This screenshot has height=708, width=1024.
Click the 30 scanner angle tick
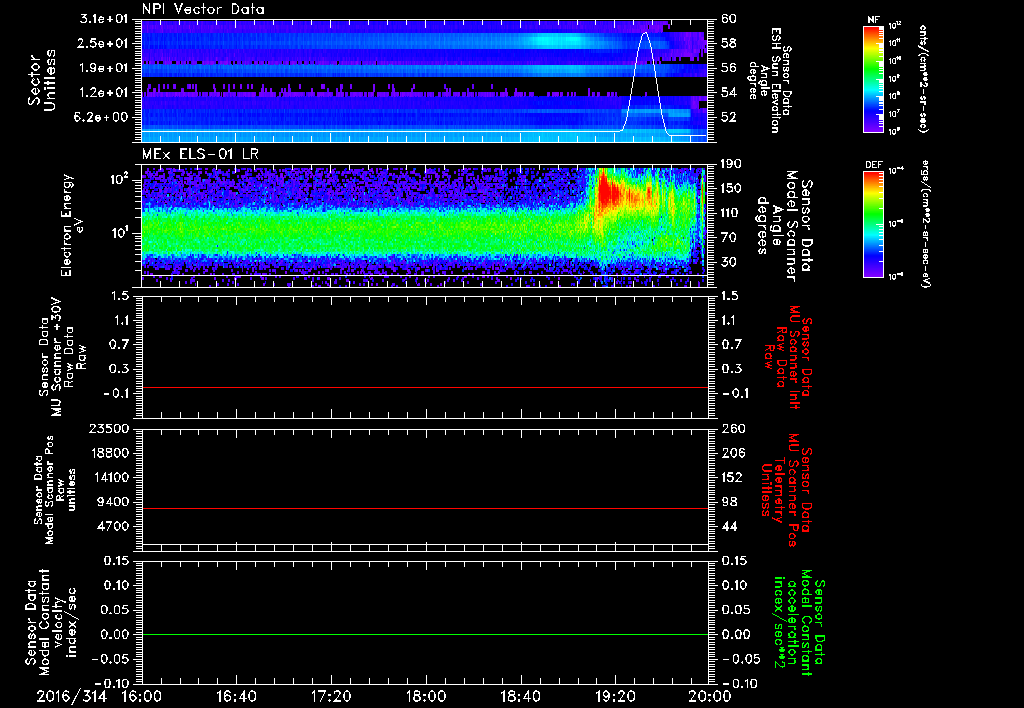729,262
